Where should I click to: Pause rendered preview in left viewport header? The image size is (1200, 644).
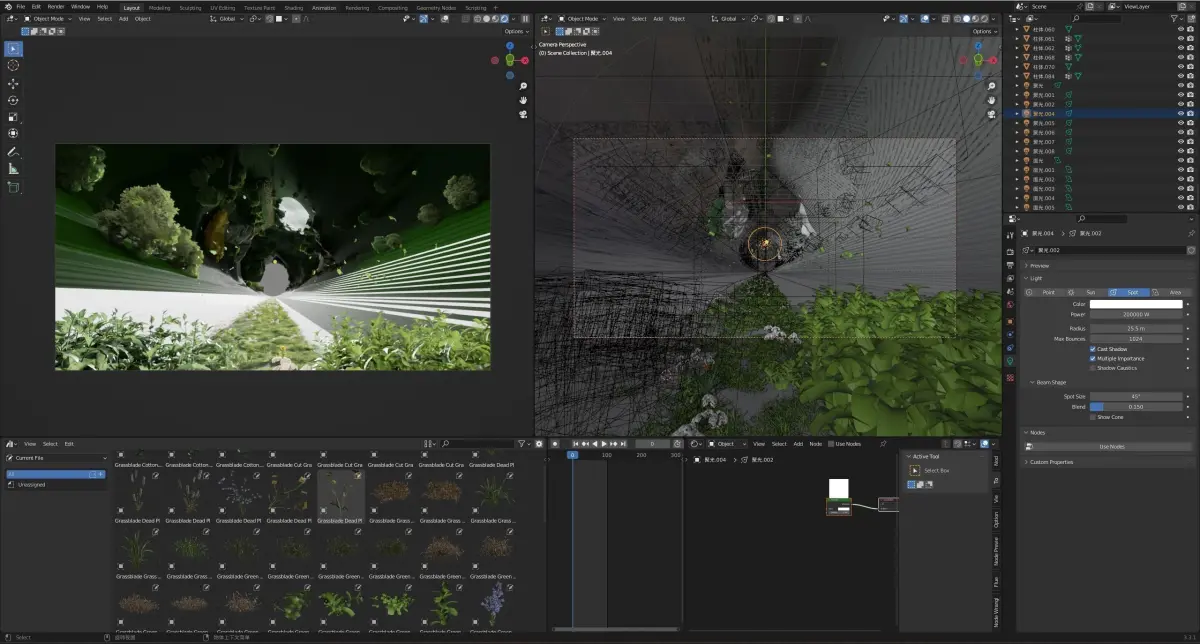coord(526,18)
